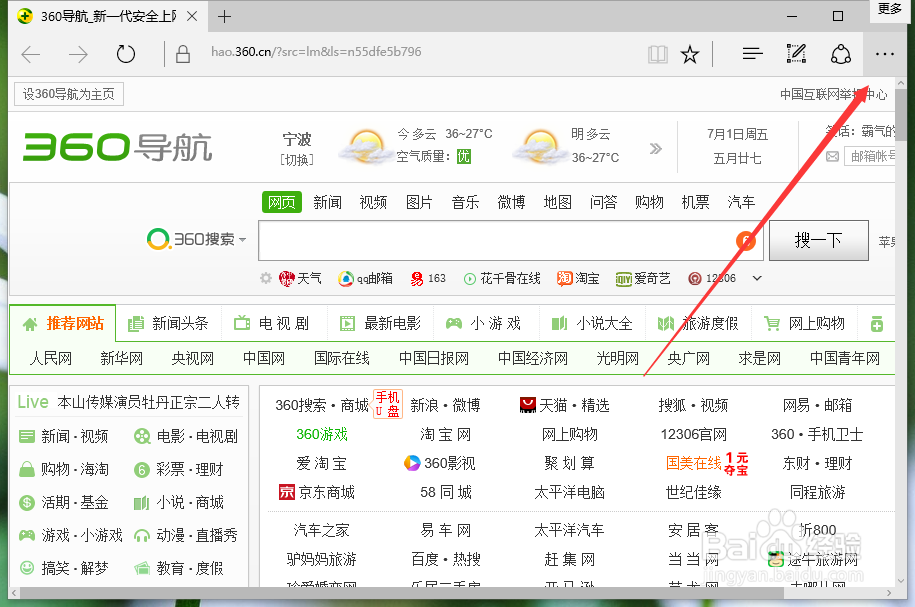The height and width of the screenshot is (607, 915).
Task: Select the 图片 search tab
Action: pos(419,202)
